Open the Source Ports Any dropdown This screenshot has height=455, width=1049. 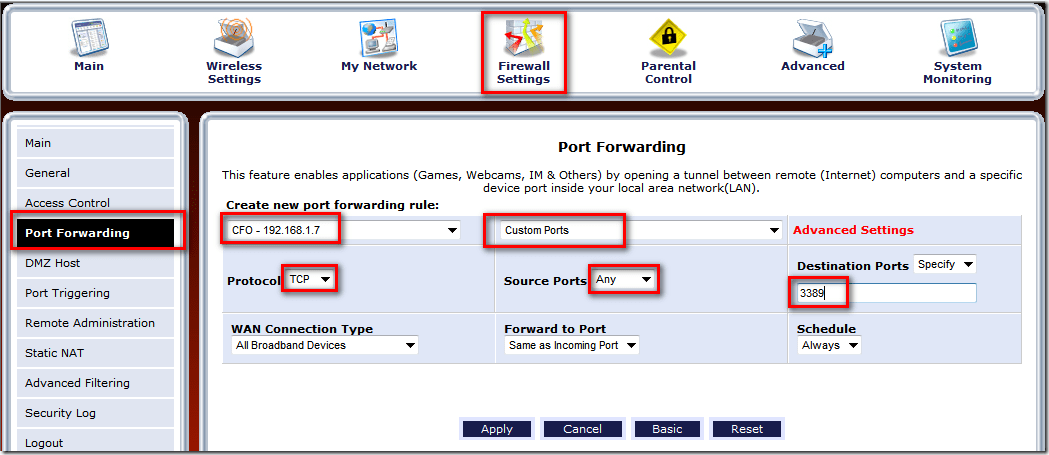624,280
